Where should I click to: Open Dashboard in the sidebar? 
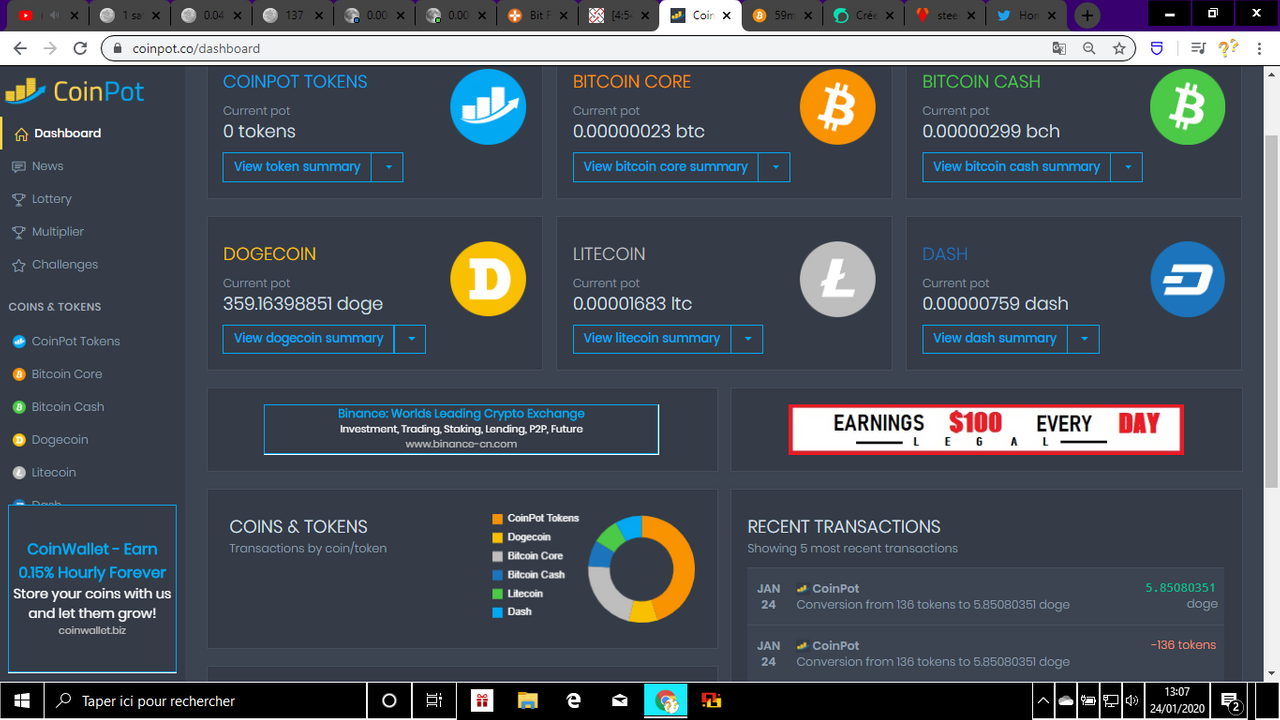coord(67,133)
